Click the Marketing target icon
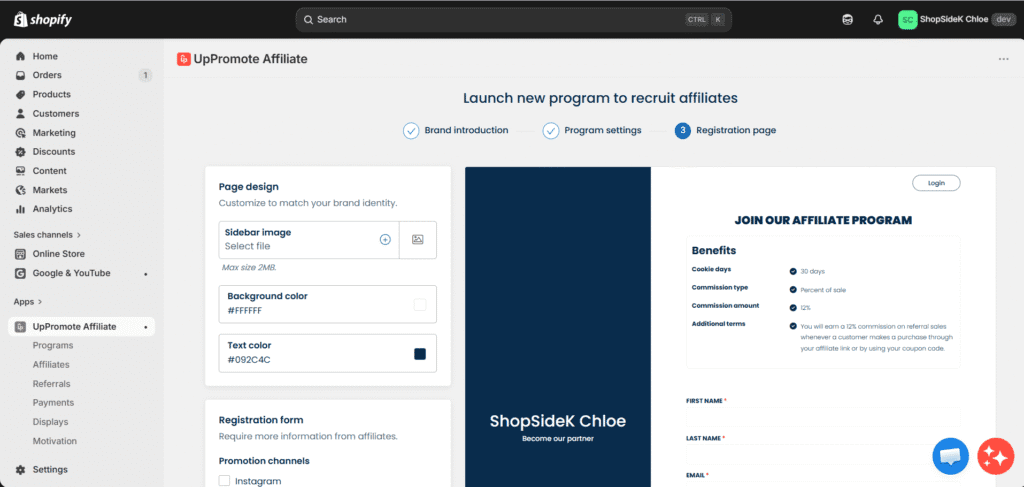1024x487 pixels. point(20,133)
